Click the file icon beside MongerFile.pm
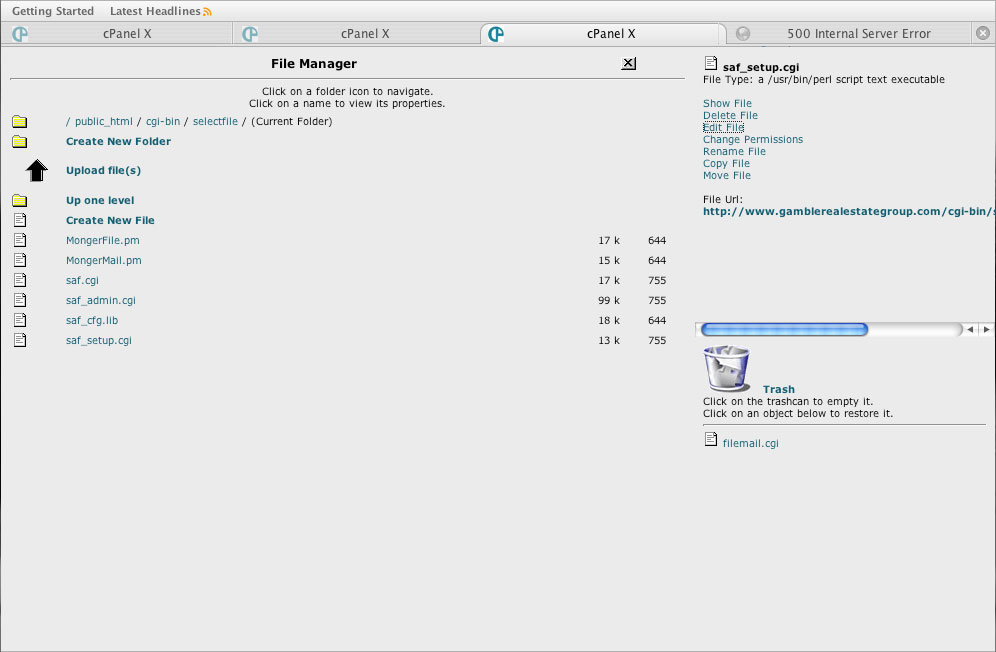This screenshot has height=652, width=996. [x=19, y=240]
